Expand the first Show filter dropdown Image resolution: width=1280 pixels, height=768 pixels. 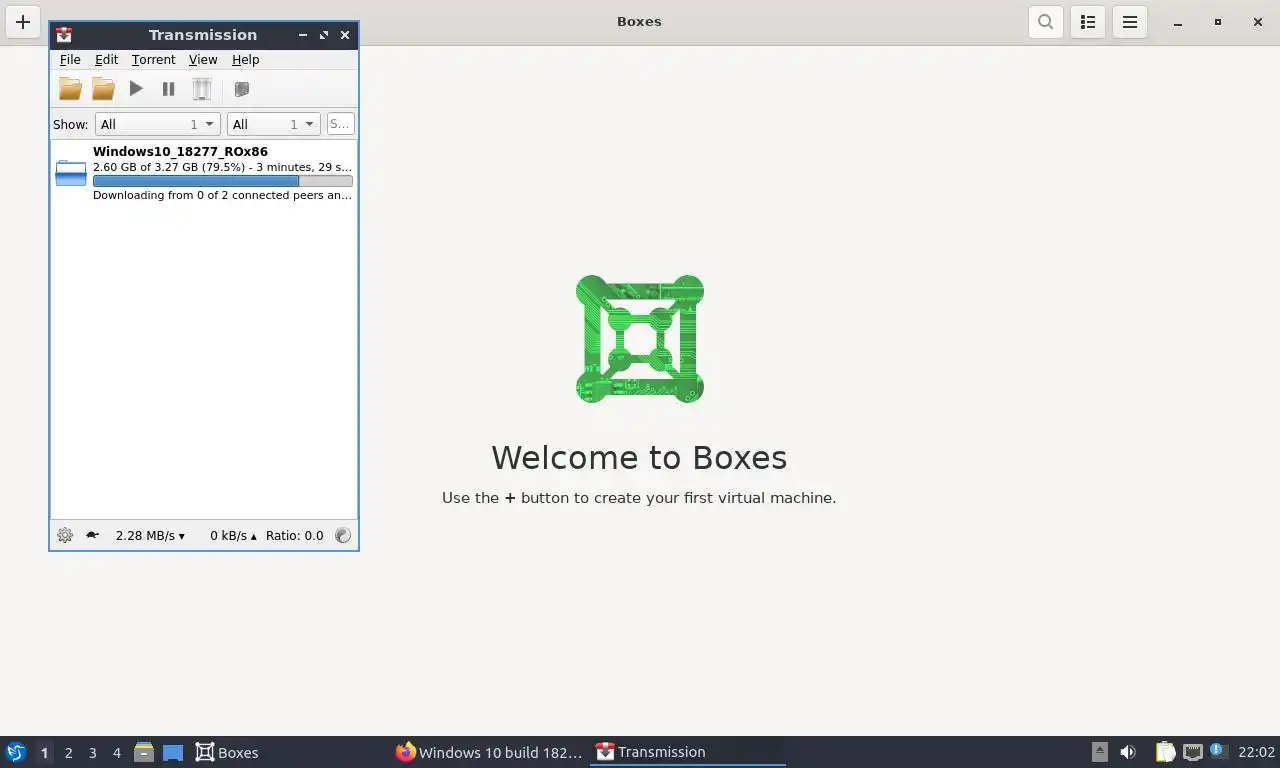point(157,124)
